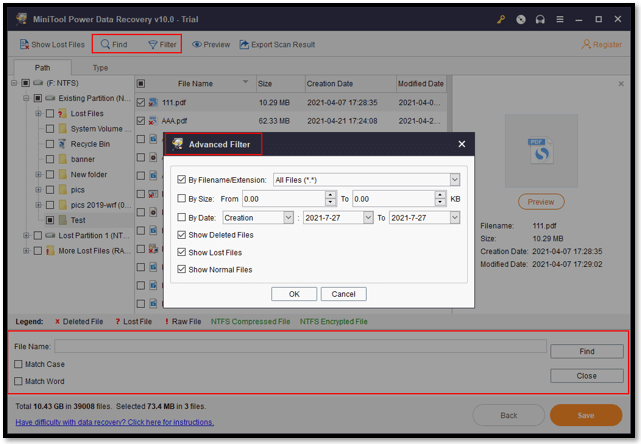Image resolution: width=641 pixels, height=444 pixels.
Task: Toggle Show Lost Files checkbox in filter
Action: [182, 252]
